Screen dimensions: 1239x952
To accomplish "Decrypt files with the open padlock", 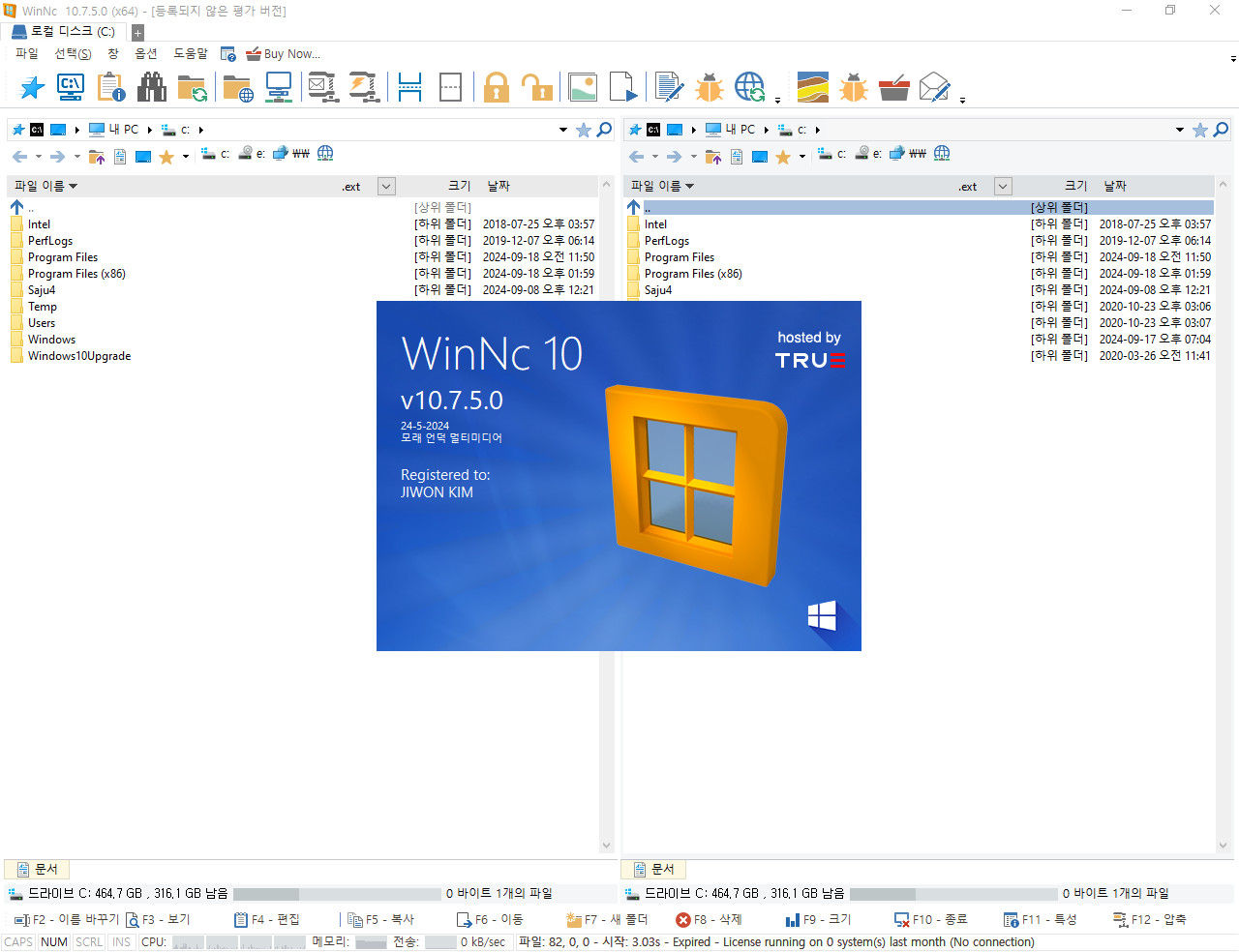I will [x=537, y=88].
